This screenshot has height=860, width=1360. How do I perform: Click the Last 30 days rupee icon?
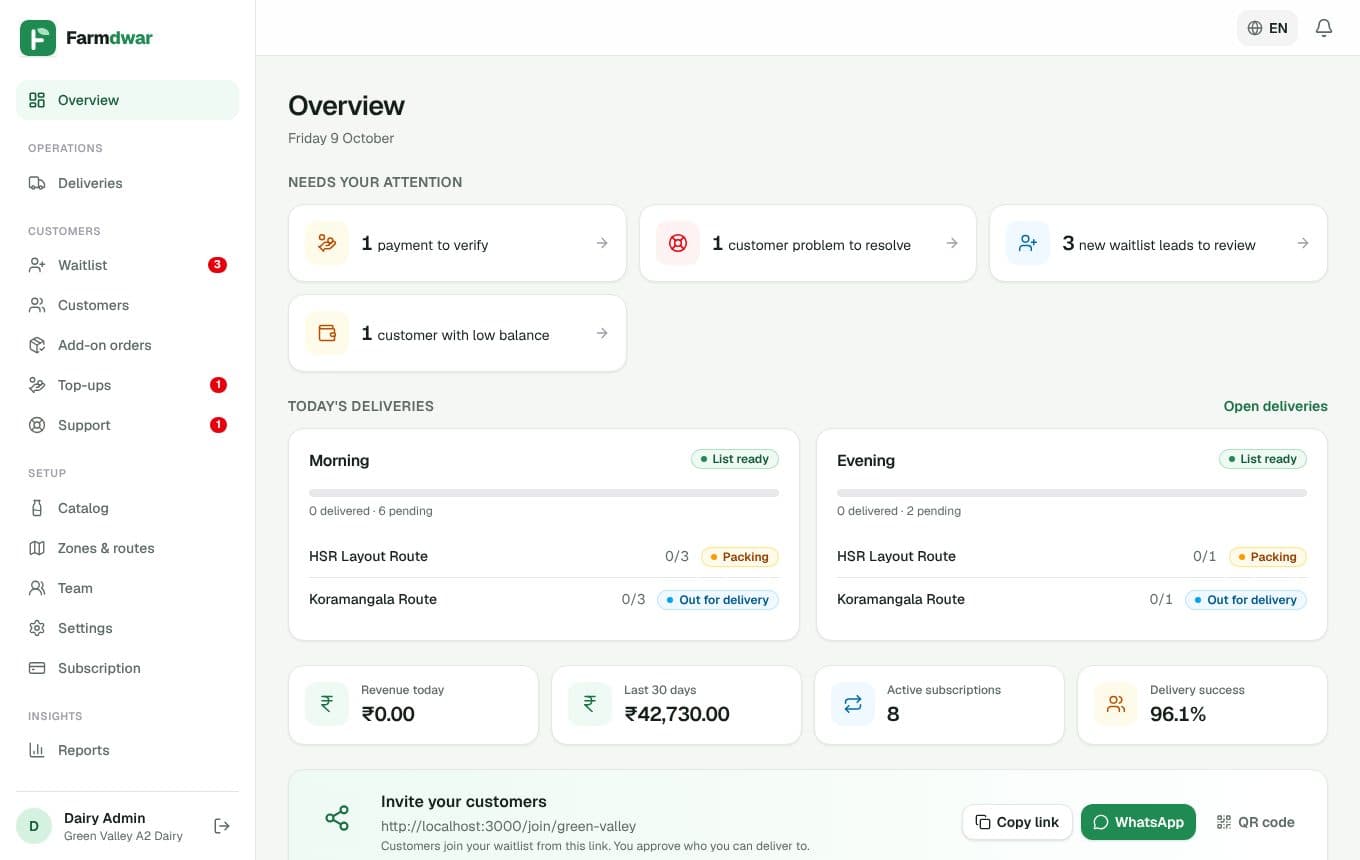coord(590,704)
